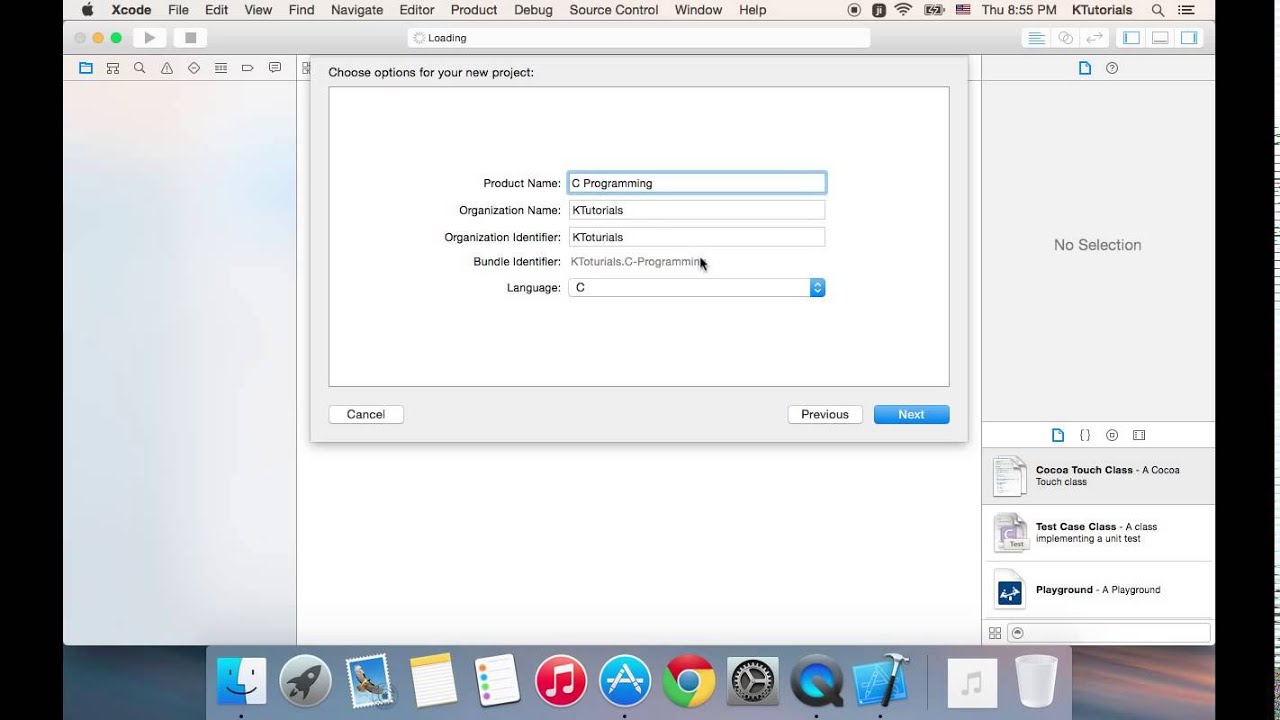Viewport: 1280px width, 720px height.
Task: Open the Xcode menu
Action: pyautogui.click(x=132, y=10)
